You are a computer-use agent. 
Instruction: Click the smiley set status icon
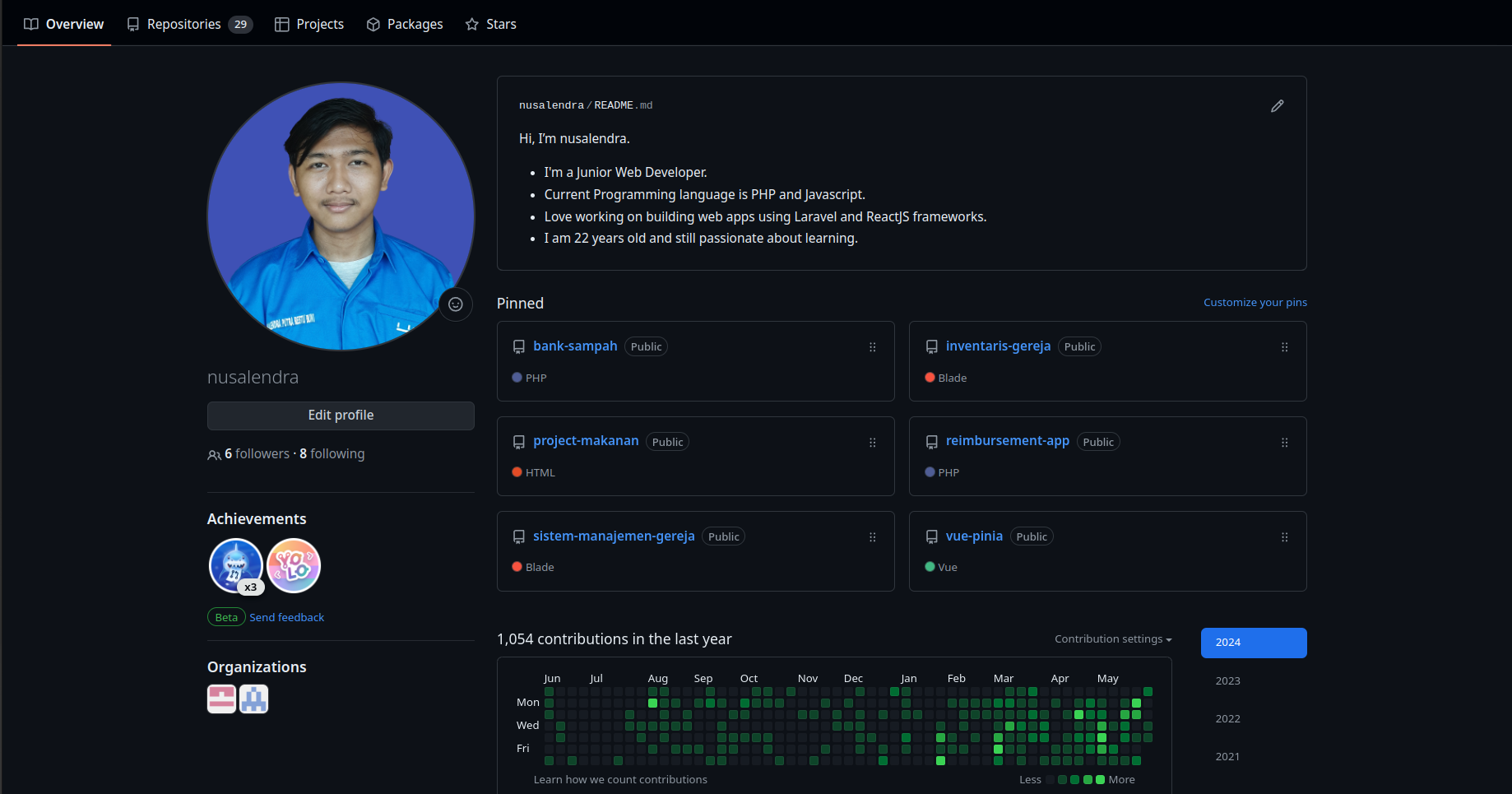pyautogui.click(x=455, y=304)
